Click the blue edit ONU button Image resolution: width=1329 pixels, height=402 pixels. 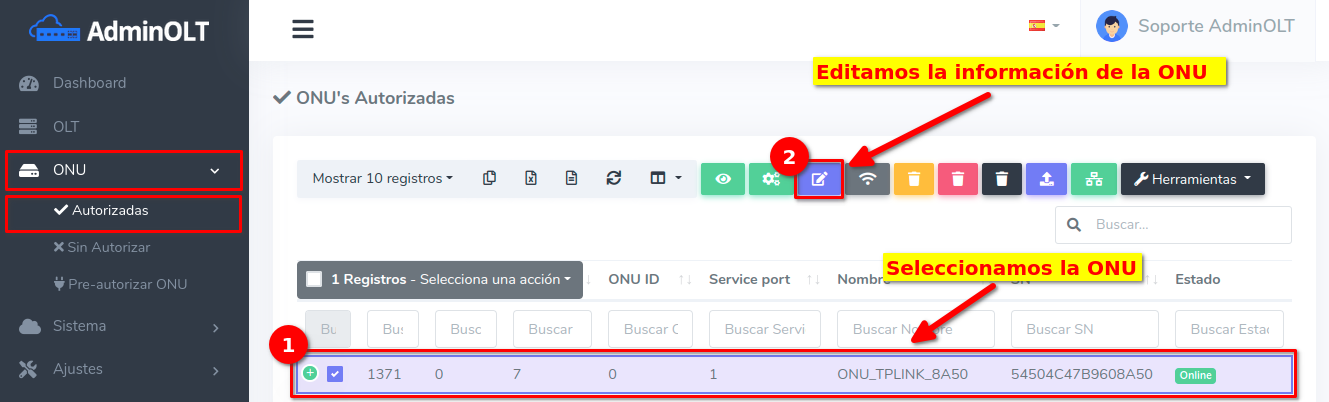click(819, 180)
